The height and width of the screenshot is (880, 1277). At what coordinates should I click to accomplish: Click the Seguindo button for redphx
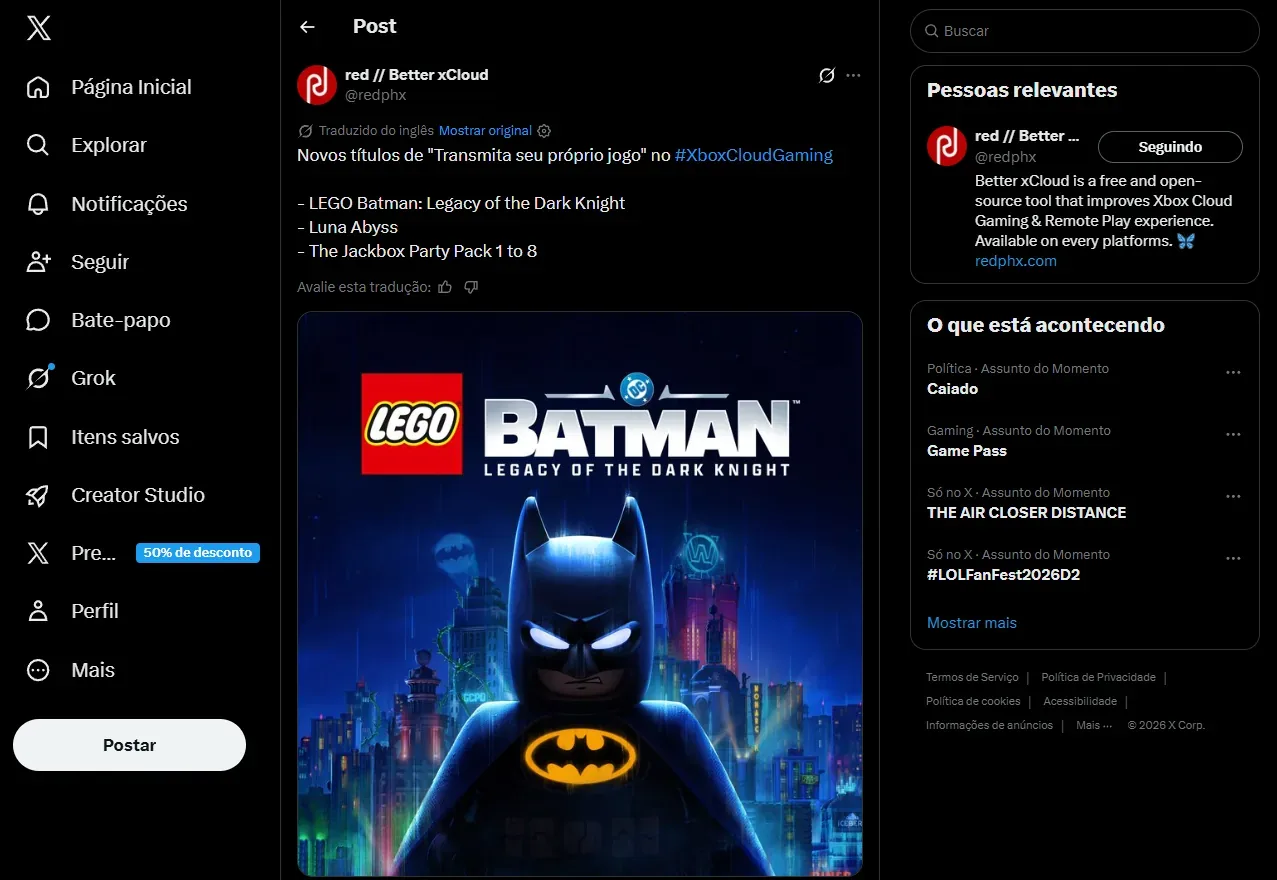coord(1170,147)
